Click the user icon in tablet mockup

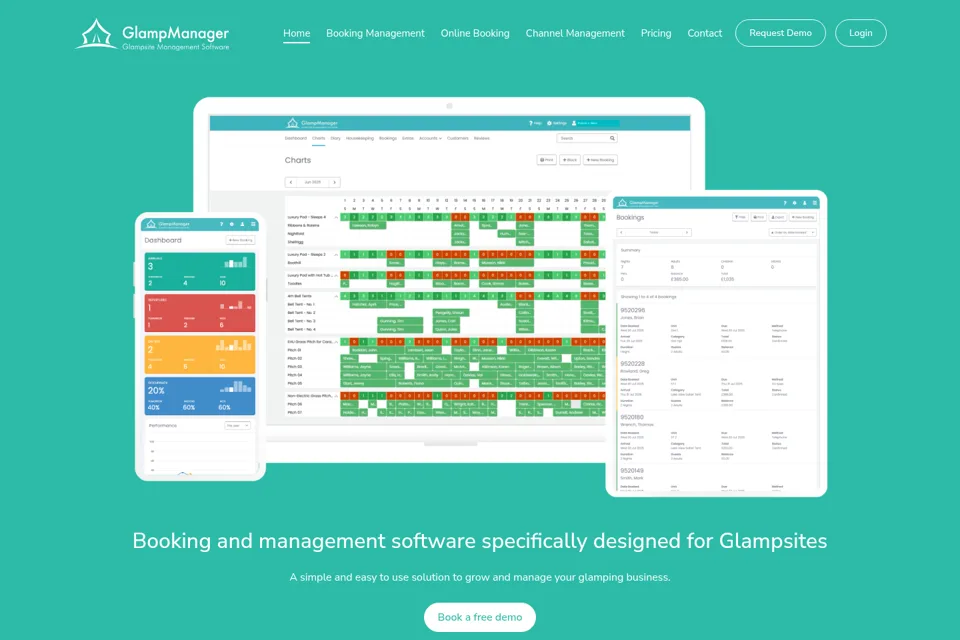tap(804, 203)
